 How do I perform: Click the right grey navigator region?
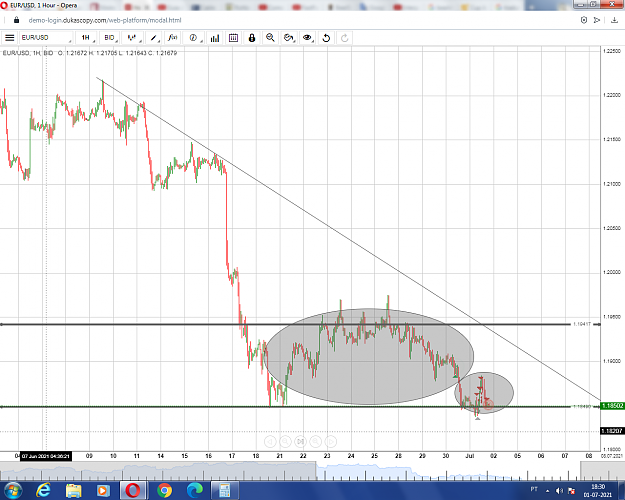(602, 471)
